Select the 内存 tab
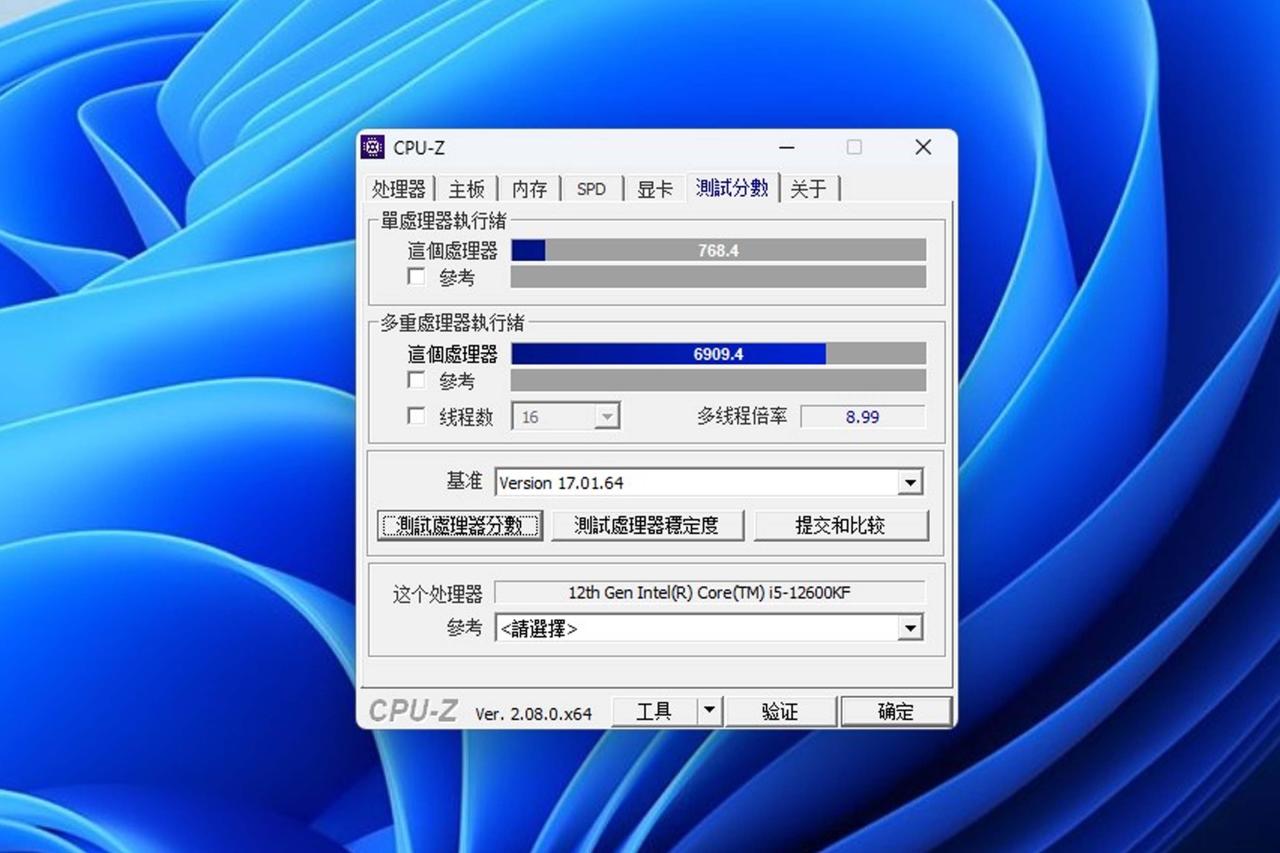 coord(529,189)
